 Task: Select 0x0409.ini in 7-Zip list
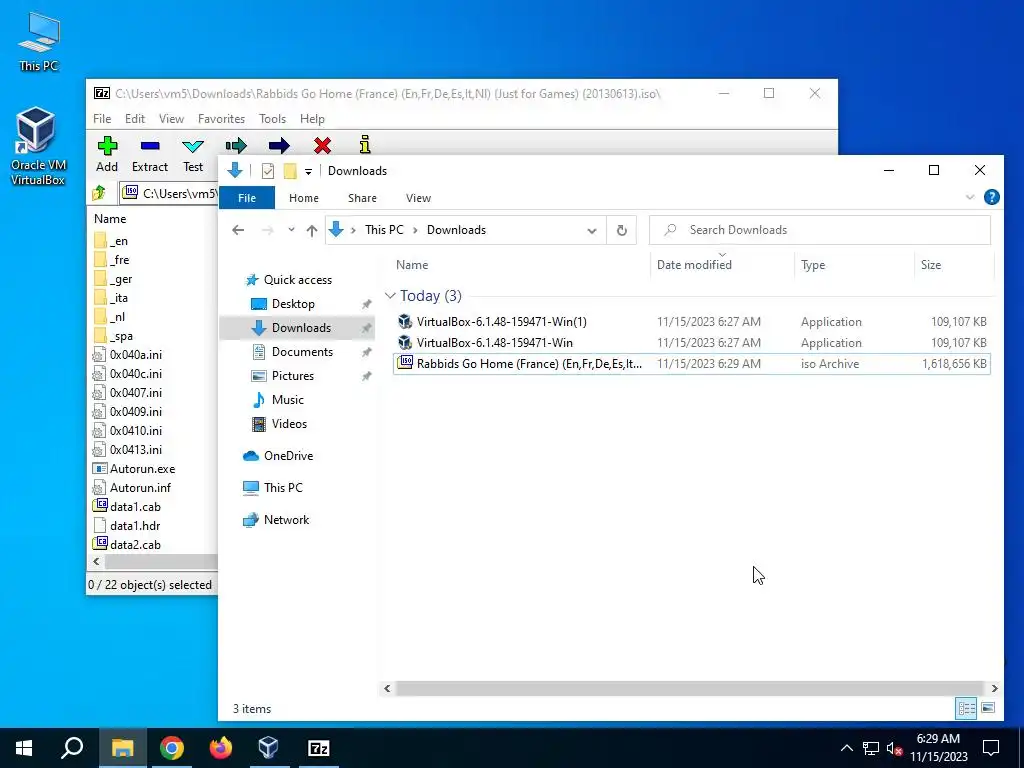(127, 411)
